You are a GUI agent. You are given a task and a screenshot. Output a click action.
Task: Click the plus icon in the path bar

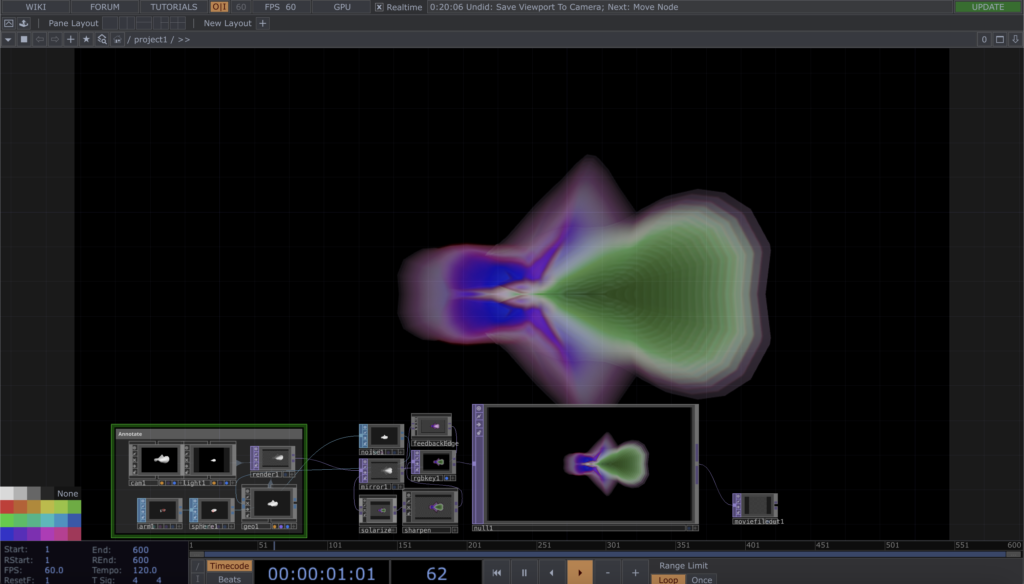coord(70,40)
